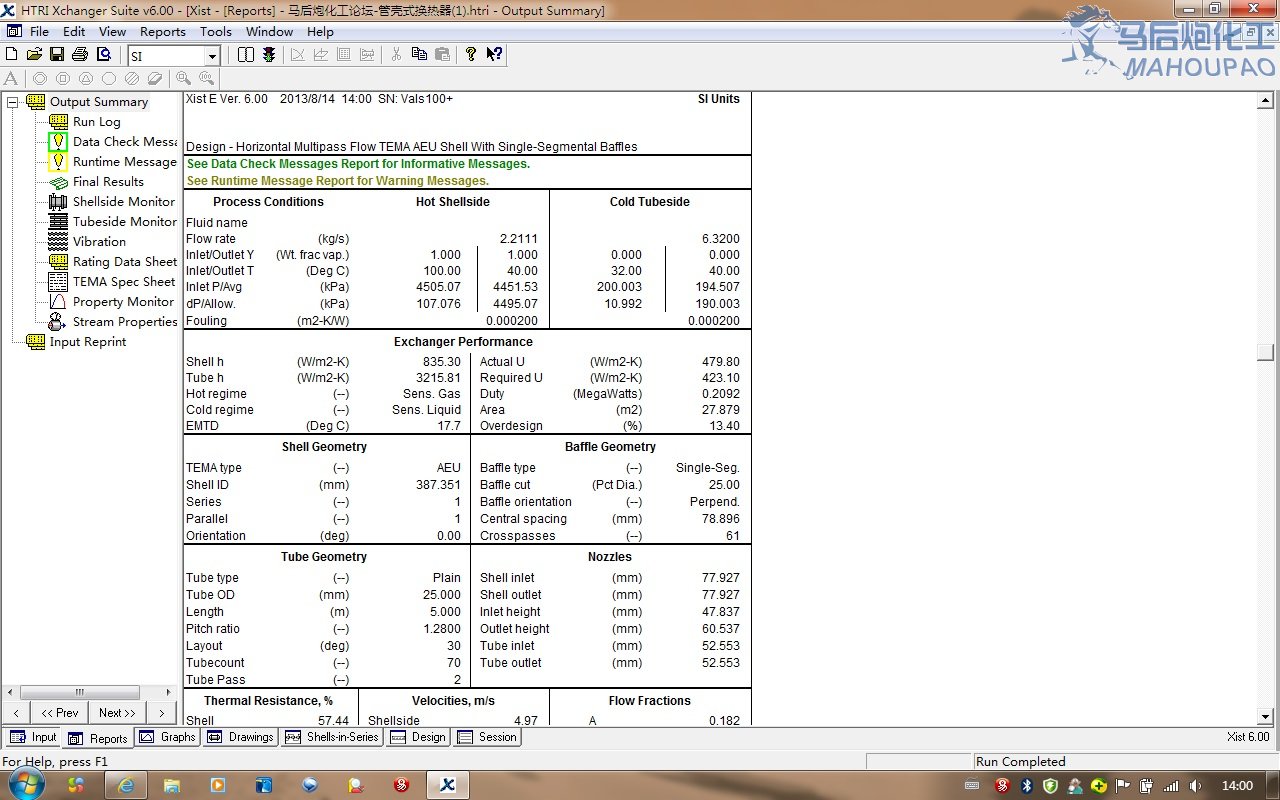Click the HTRI Xchanger X taskbar icon
Image resolution: width=1280 pixels, height=800 pixels.
click(x=448, y=786)
